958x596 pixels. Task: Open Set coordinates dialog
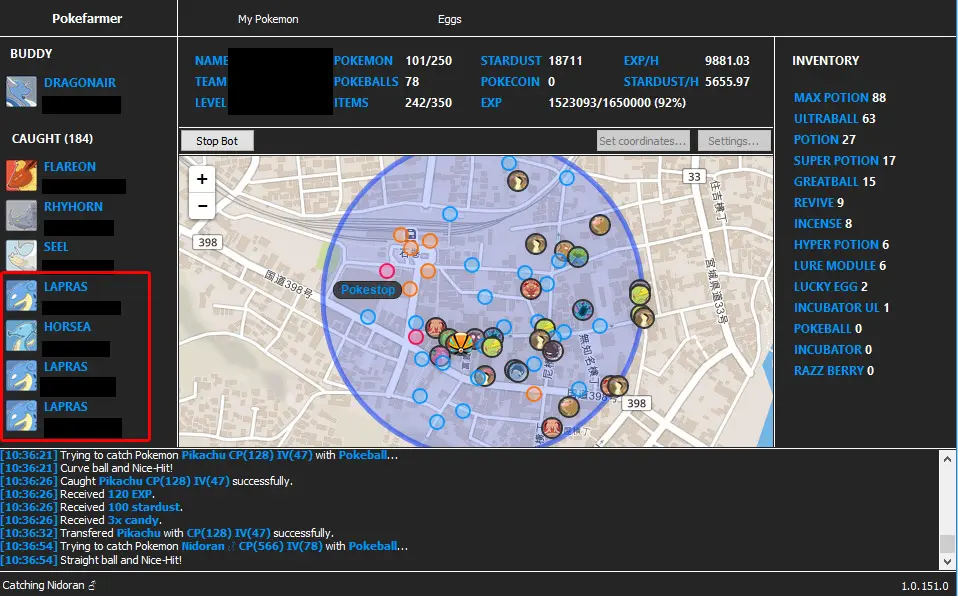(x=643, y=141)
